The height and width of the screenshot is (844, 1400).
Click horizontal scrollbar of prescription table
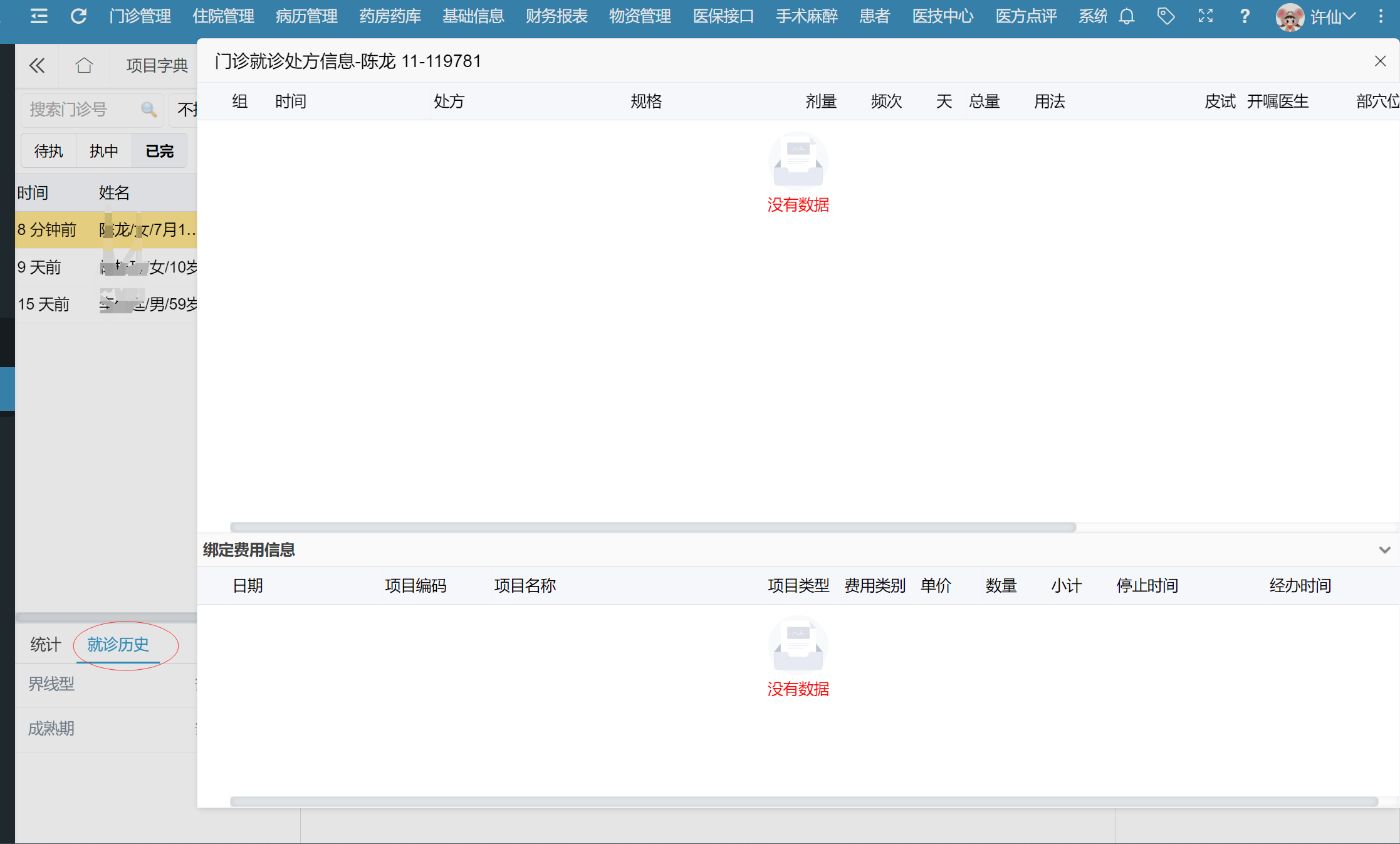tap(653, 527)
